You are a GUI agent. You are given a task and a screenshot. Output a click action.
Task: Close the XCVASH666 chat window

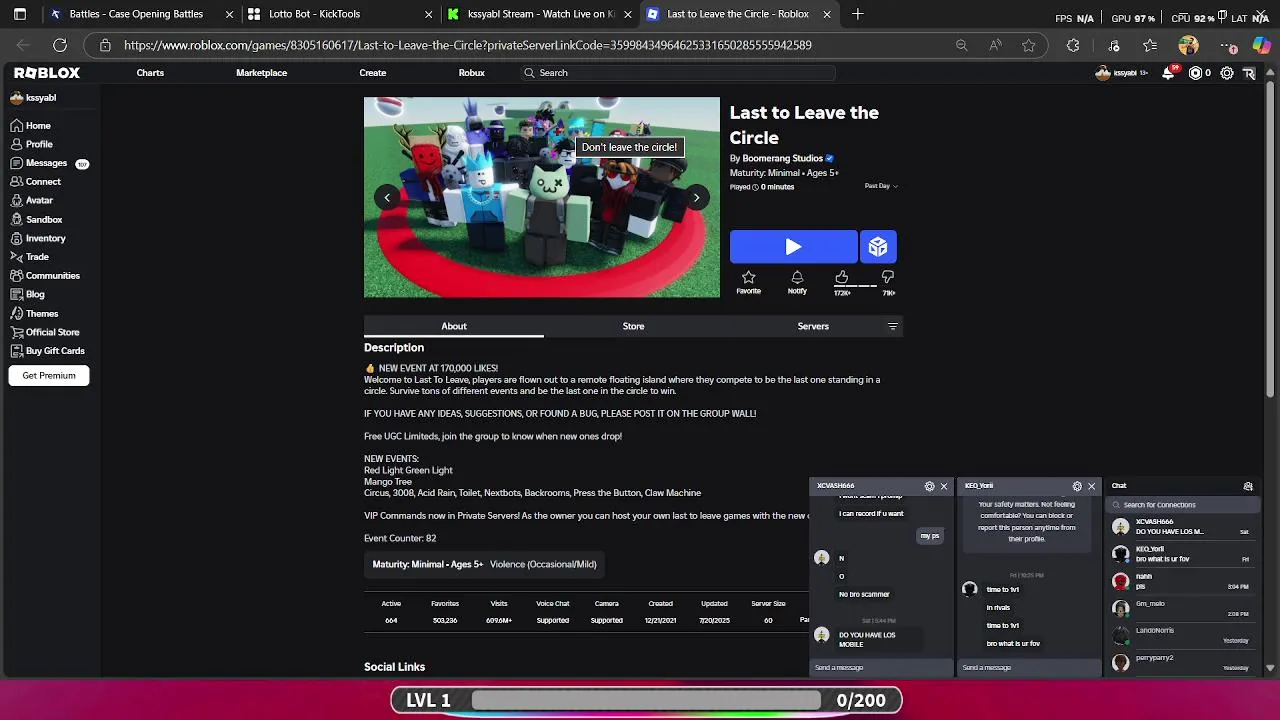coord(944,486)
